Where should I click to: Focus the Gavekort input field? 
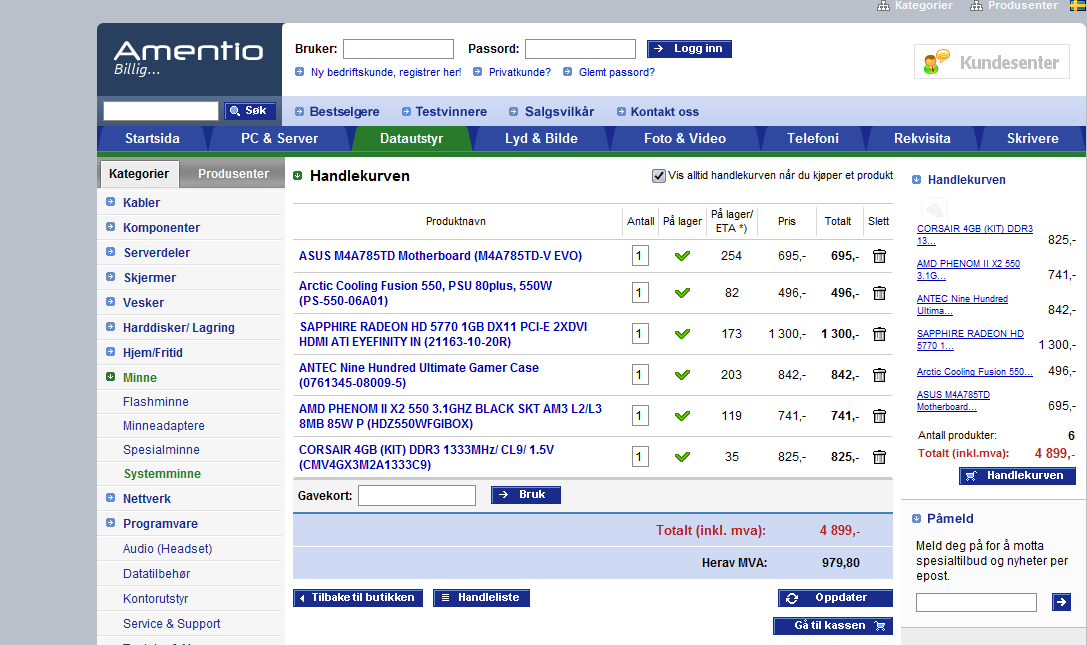(417, 495)
